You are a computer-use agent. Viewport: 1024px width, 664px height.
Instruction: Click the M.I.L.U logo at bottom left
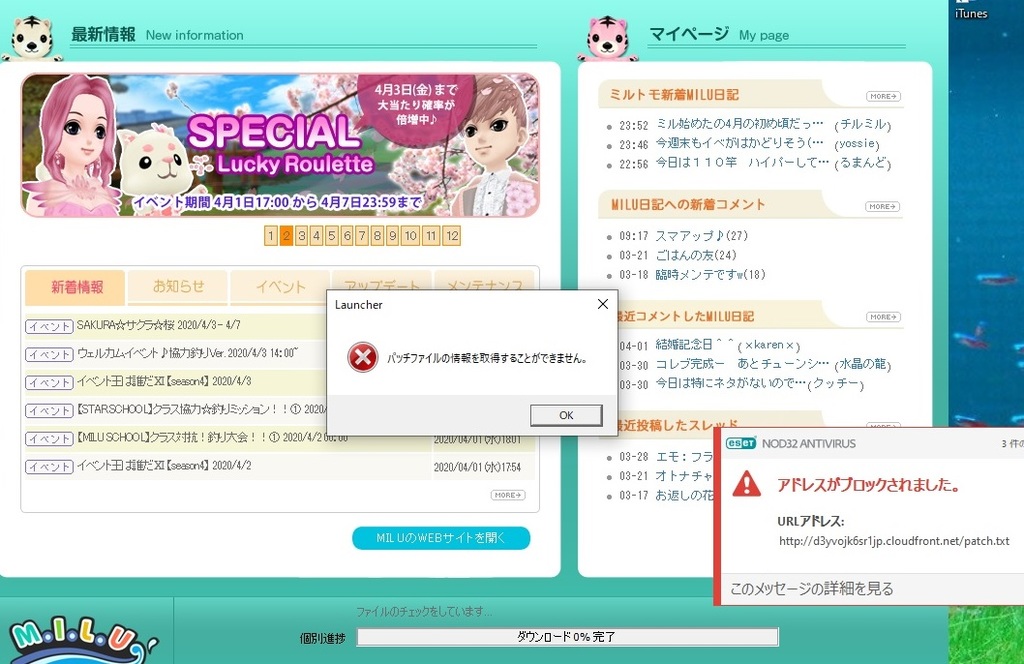pos(78,640)
